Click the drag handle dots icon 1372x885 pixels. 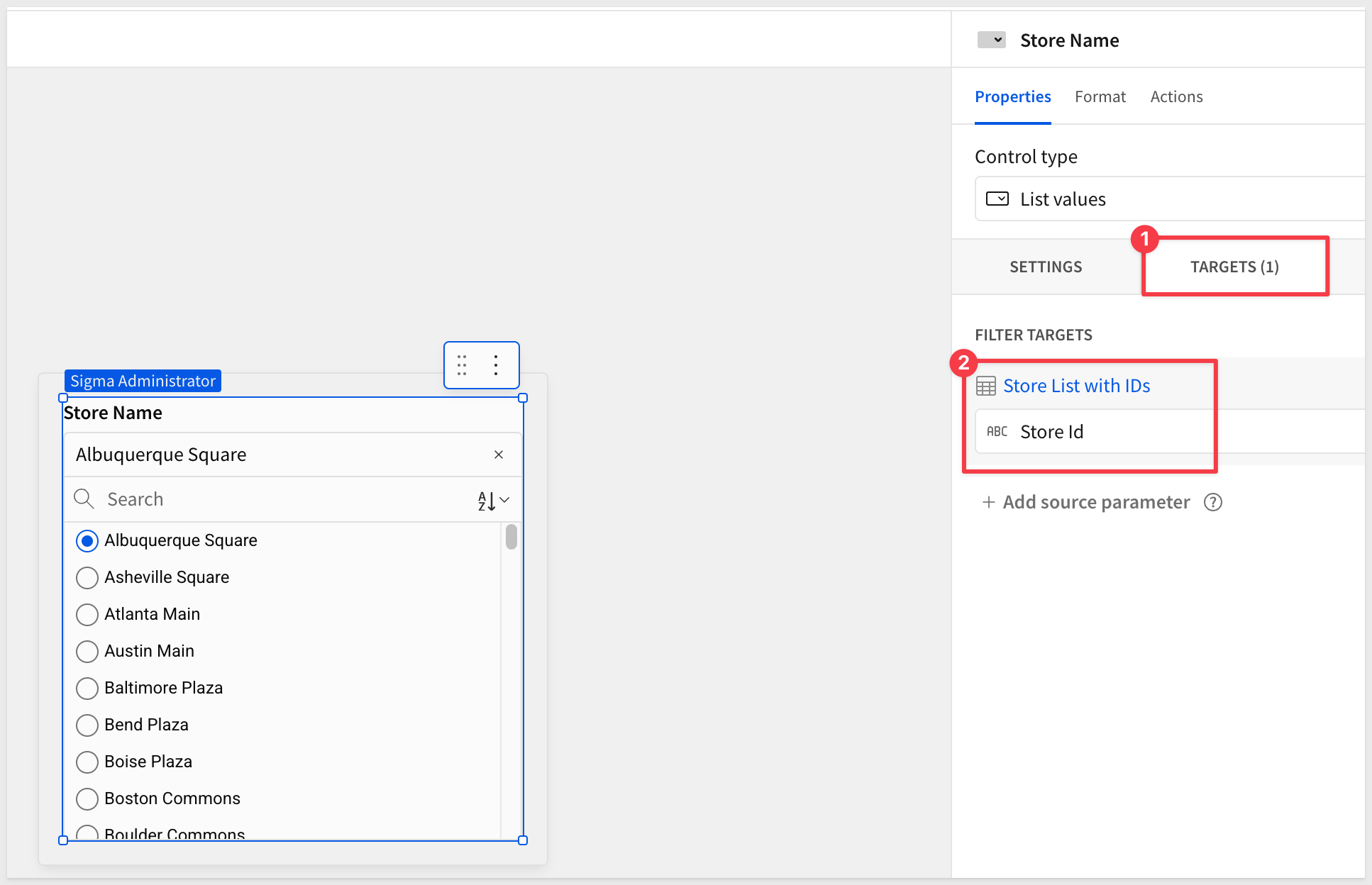(462, 365)
